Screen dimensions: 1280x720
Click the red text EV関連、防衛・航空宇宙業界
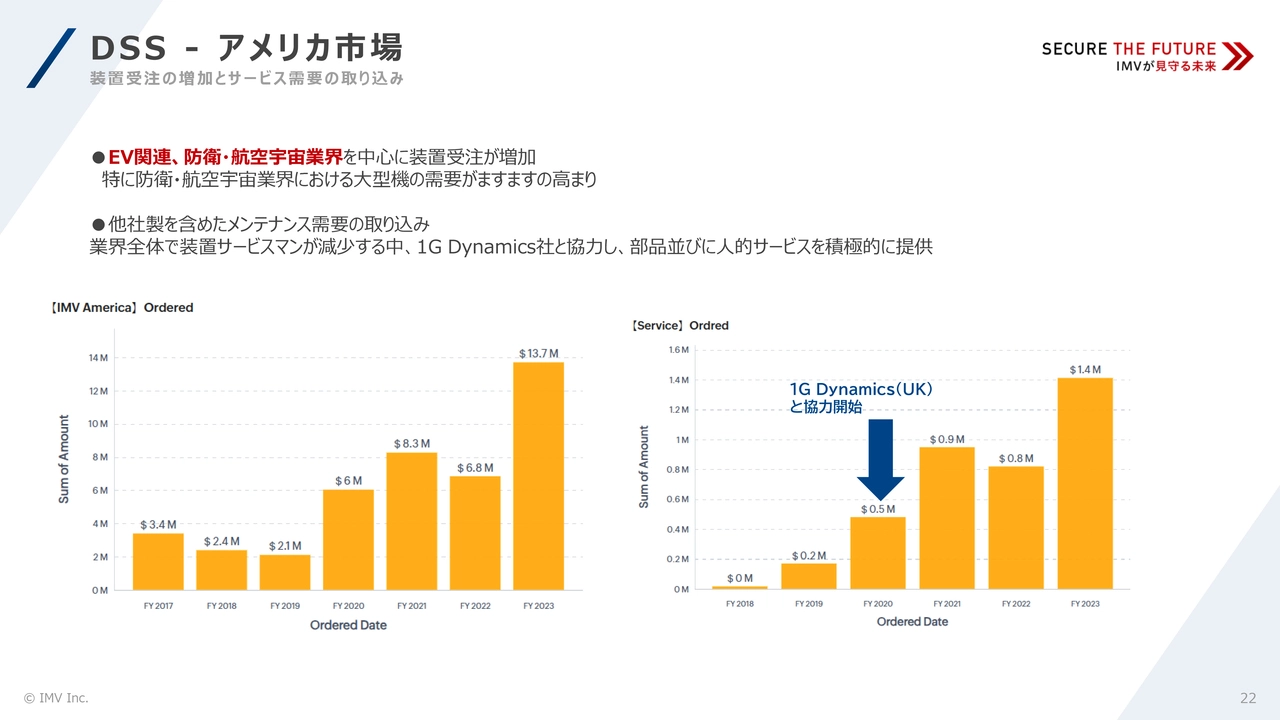point(225,157)
